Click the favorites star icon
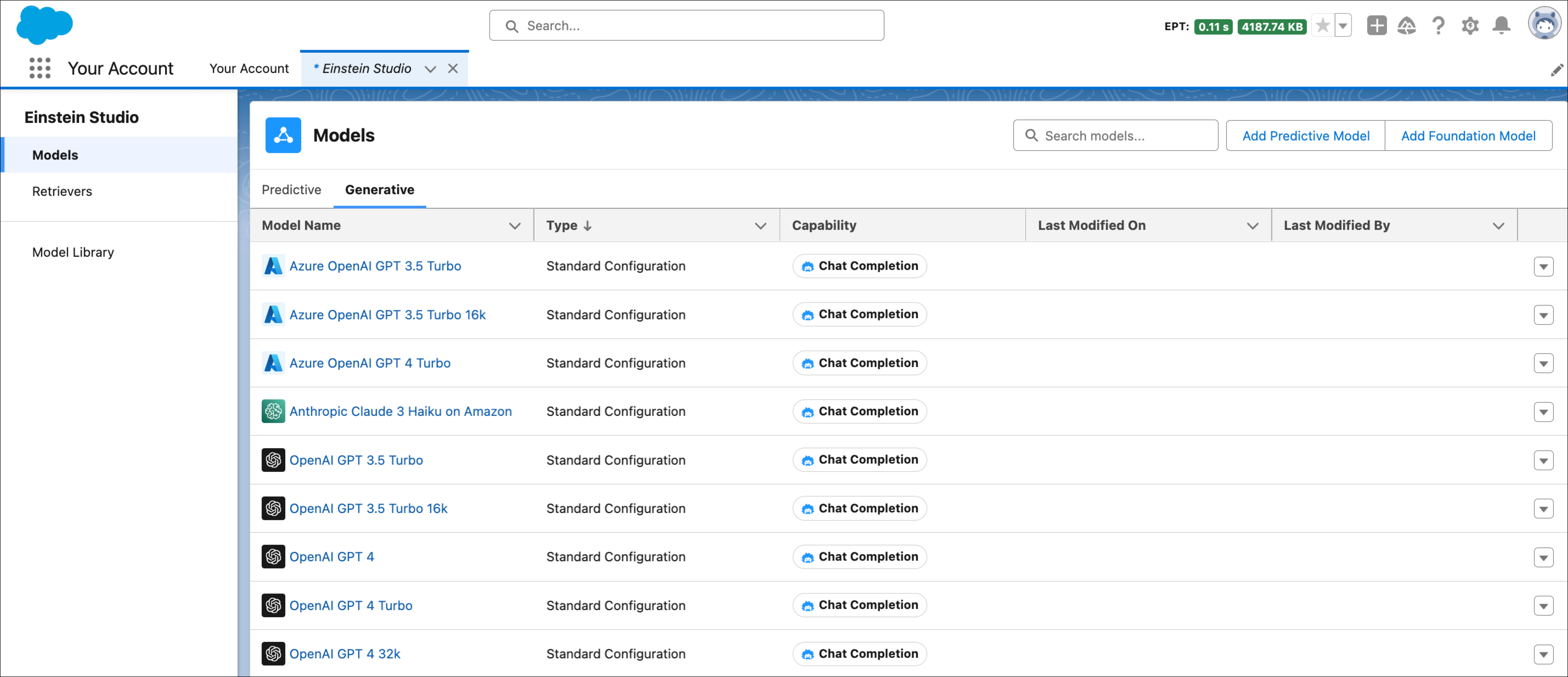The image size is (1568, 677). pos(1323,26)
